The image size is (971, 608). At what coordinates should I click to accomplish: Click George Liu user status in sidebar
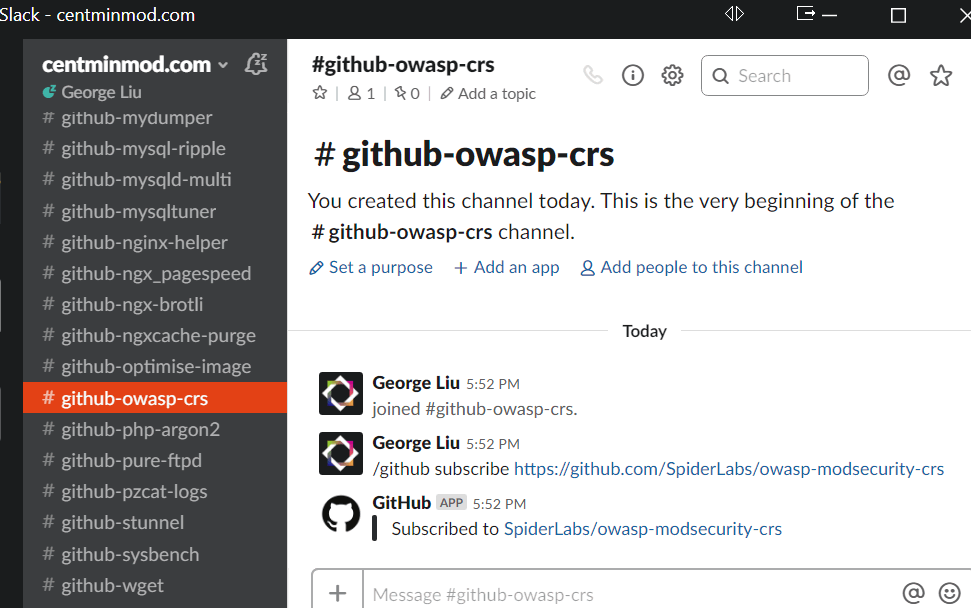click(92, 92)
